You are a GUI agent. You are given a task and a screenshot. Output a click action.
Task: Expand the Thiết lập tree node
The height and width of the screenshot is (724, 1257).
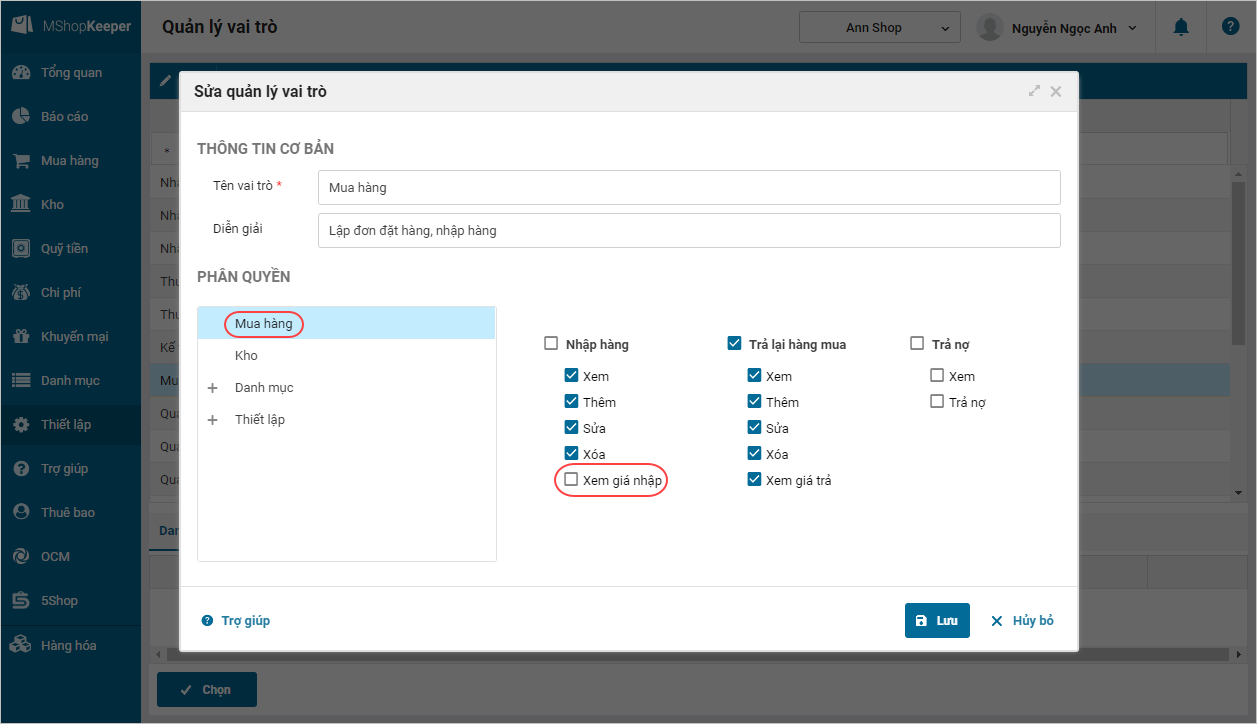point(212,420)
